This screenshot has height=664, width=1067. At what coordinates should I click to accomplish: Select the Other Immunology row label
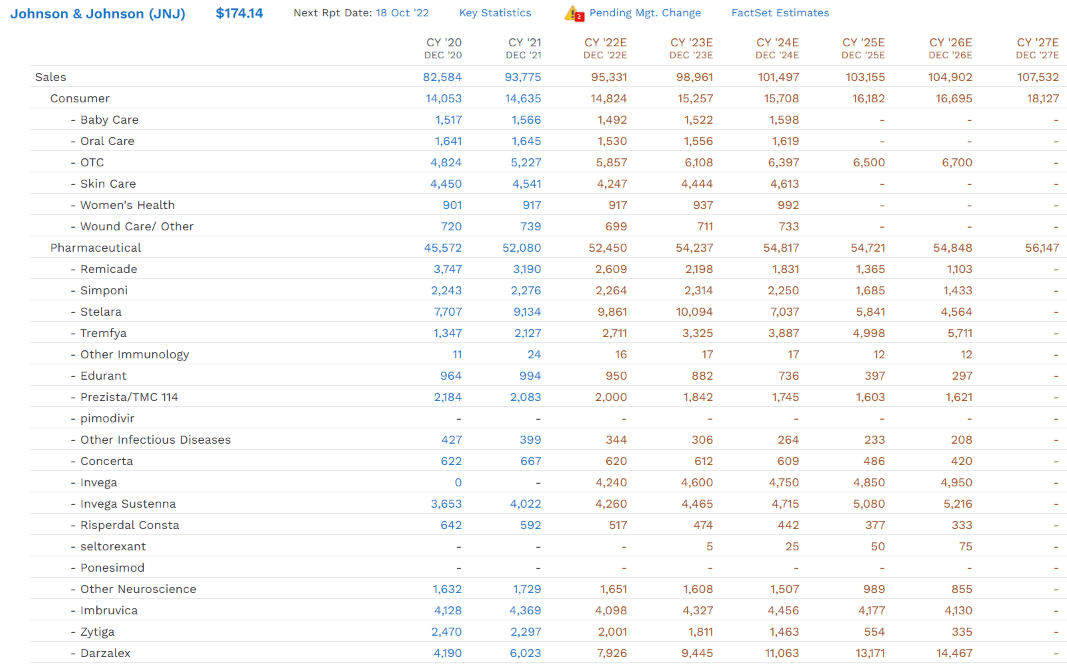click(x=134, y=354)
